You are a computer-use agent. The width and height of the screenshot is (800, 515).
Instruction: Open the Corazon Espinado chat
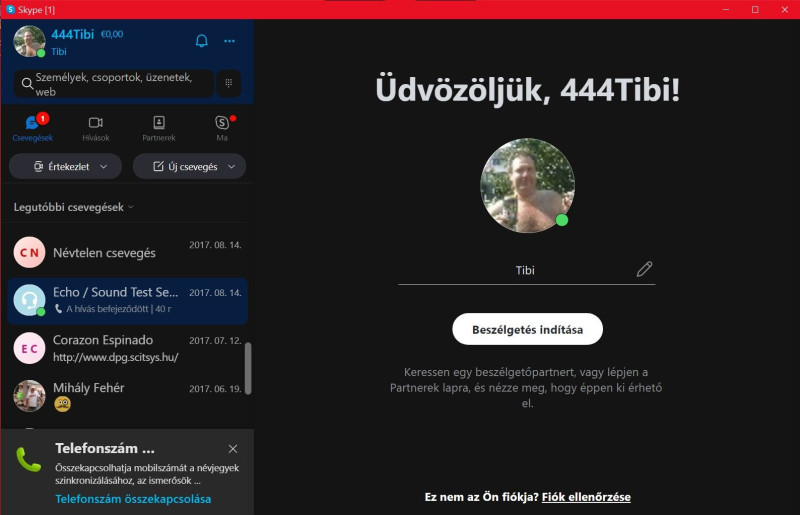pos(128,348)
